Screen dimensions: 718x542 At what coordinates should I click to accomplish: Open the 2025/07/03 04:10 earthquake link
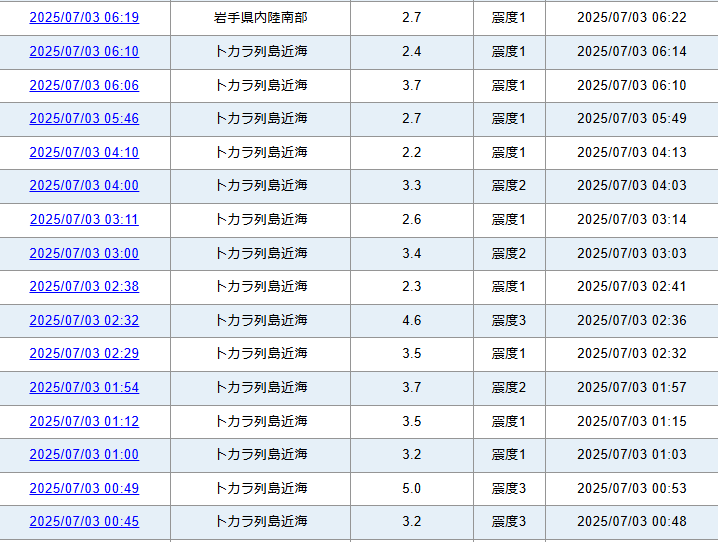(x=84, y=152)
